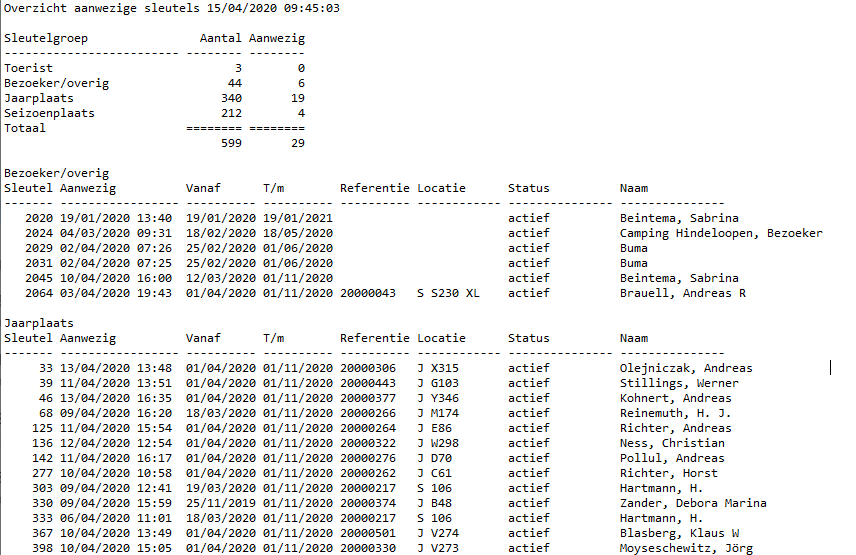Click the Jaarplaats count of 340
Image resolution: width=856 pixels, height=555 pixels.
tap(231, 98)
